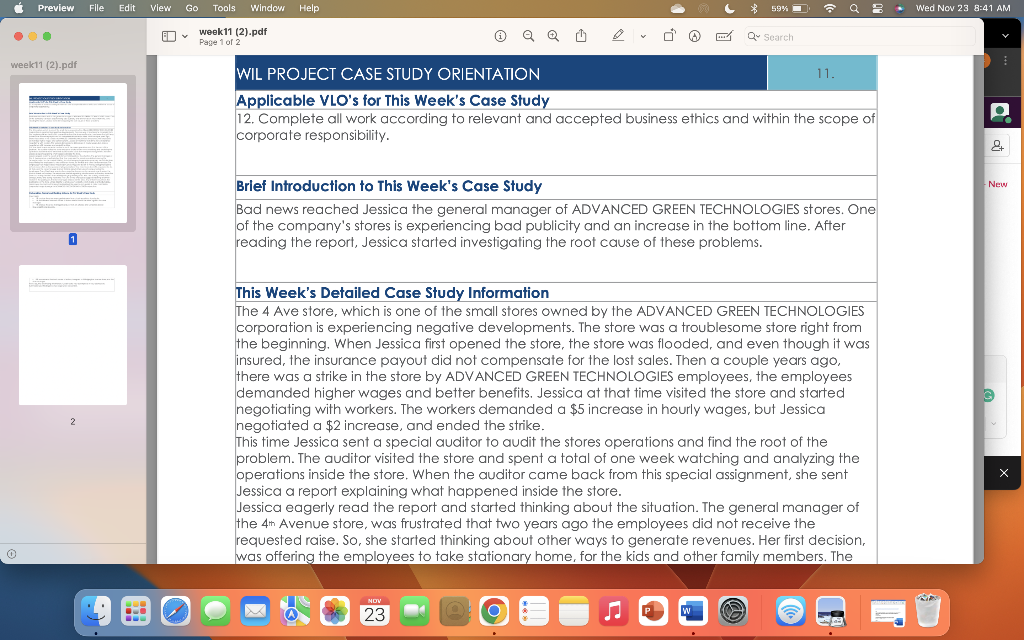Open Messages from the Dock
This screenshot has width=1024, height=640.
(x=216, y=612)
